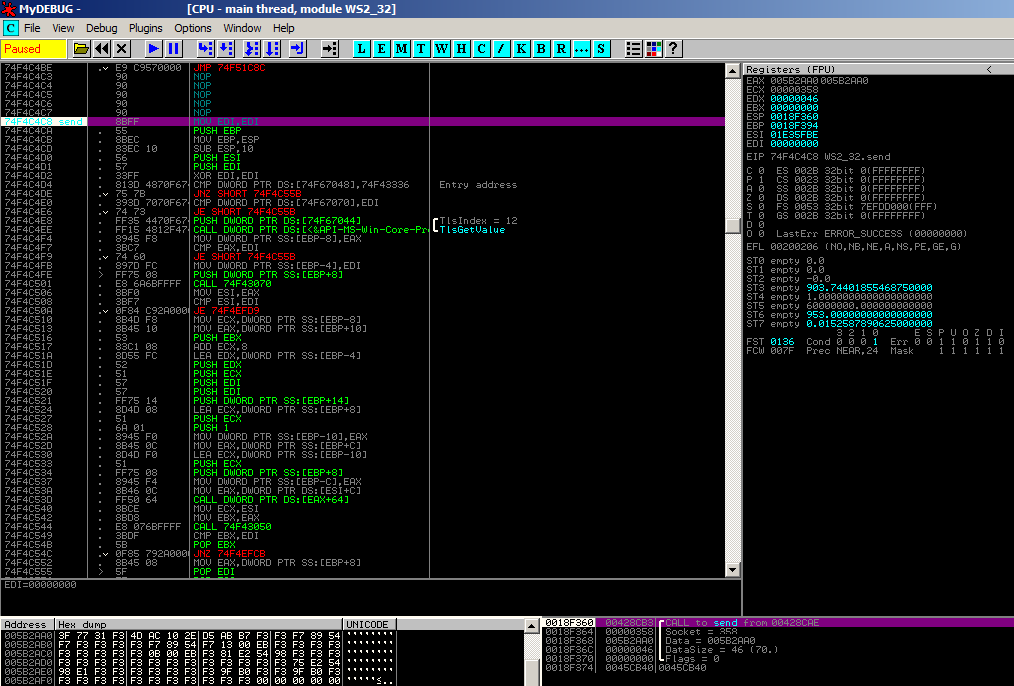Click the Trace into toolbar icon
Screen dimensions: 1014x686
(251, 48)
